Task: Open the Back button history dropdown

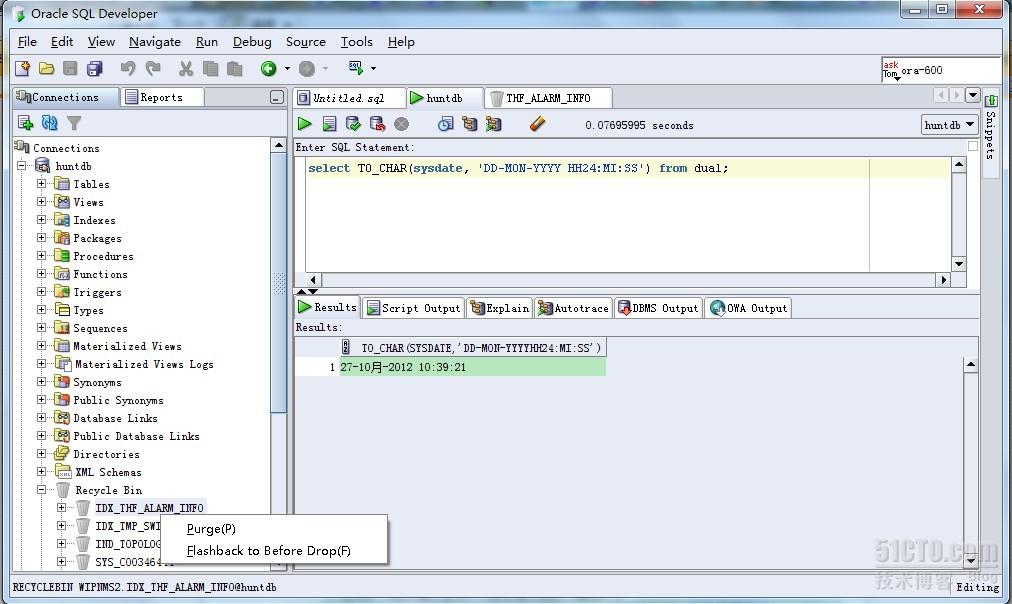Action: coord(287,68)
